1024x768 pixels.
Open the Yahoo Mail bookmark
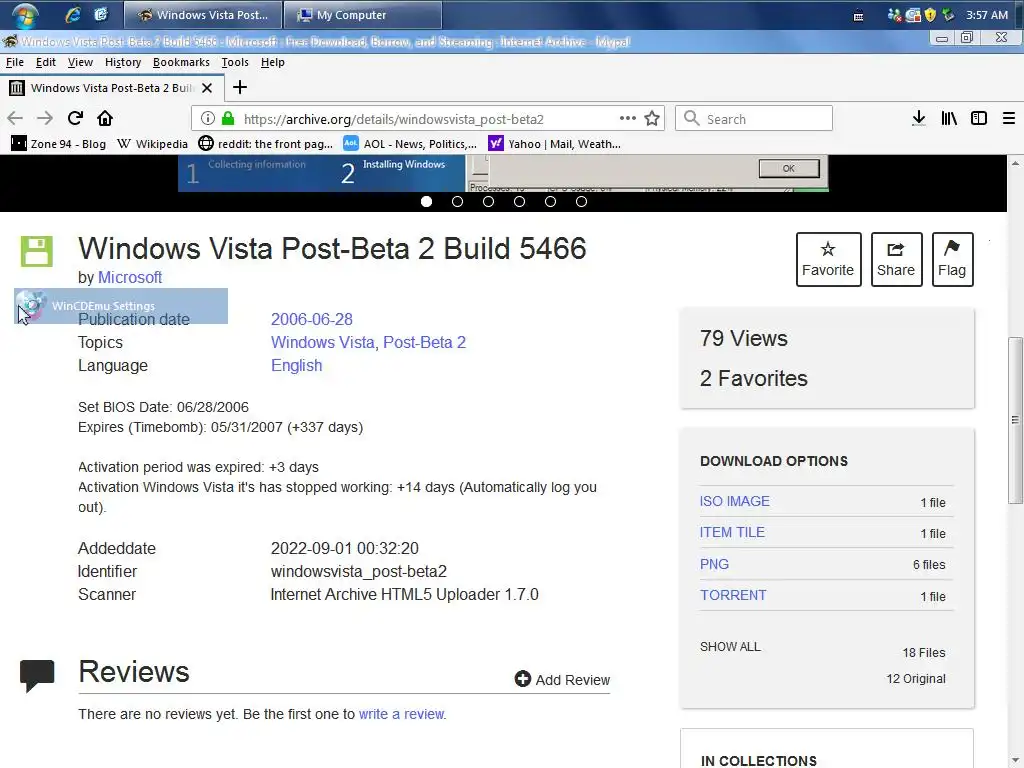tap(554, 144)
